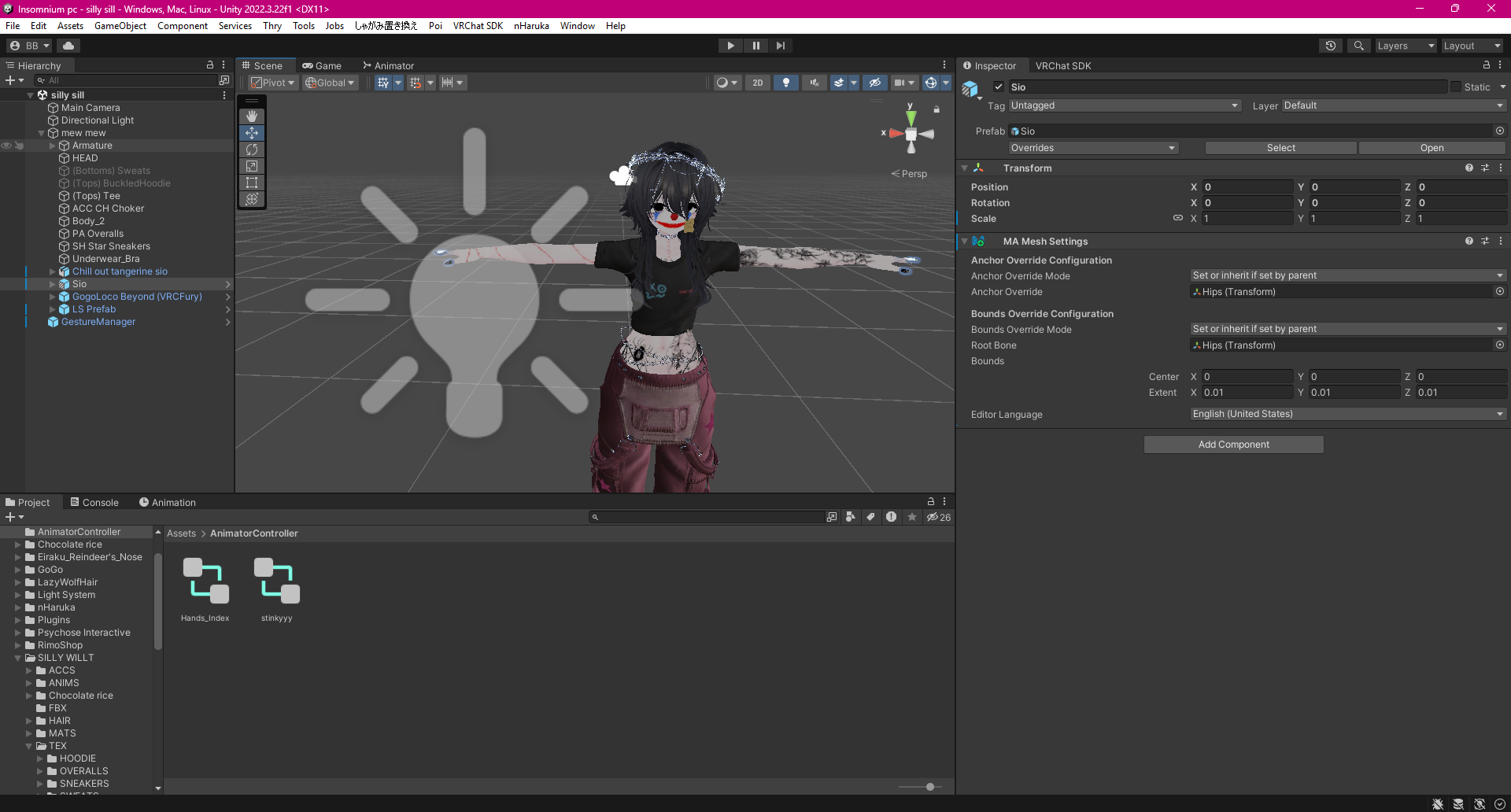The width and height of the screenshot is (1511, 812).
Task: Open the VRChat SDK menu
Action: tap(478, 26)
